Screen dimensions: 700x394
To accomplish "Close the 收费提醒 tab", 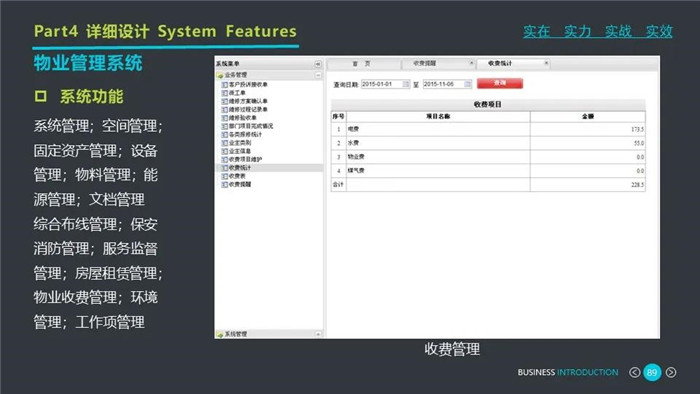I will click(x=471, y=63).
